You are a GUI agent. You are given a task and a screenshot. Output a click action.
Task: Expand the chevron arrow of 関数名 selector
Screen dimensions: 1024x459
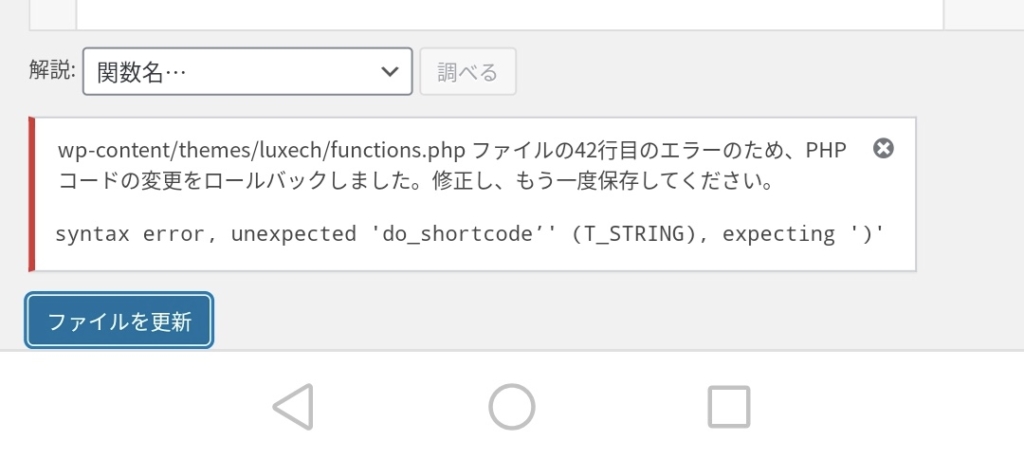point(390,71)
